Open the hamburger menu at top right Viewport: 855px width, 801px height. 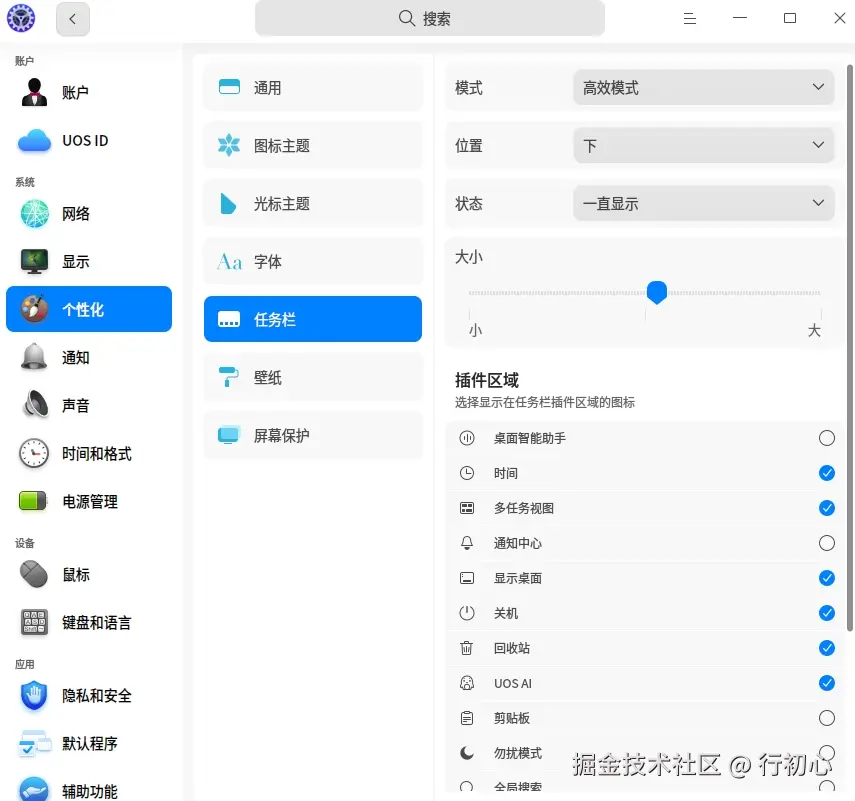pyautogui.click(x=689, y=18)
